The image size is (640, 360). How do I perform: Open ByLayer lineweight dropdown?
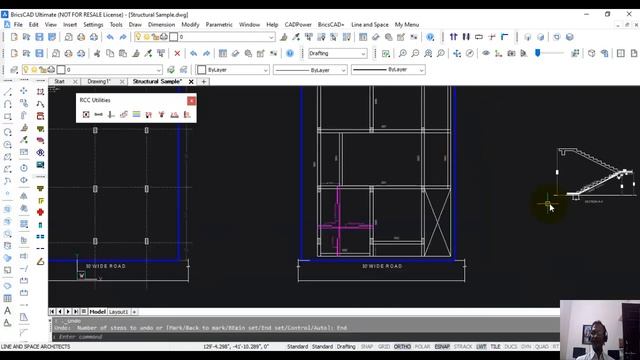click(388, 70)
